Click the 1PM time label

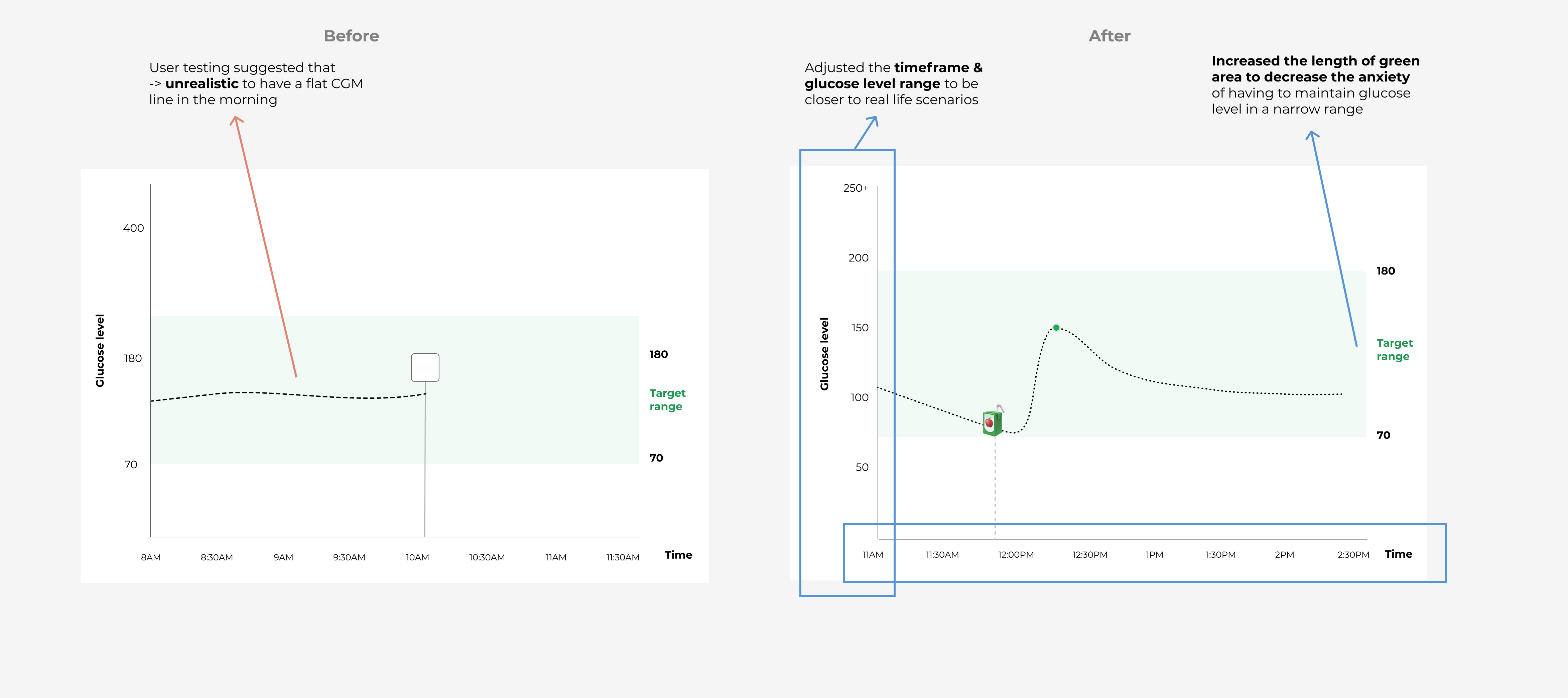[x=1155, y=555]
